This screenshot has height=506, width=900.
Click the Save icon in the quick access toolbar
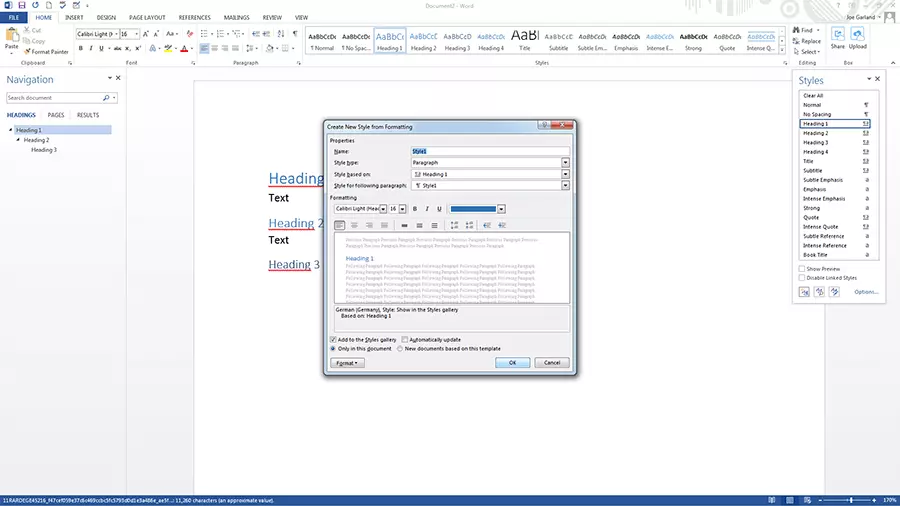(21, 5)
